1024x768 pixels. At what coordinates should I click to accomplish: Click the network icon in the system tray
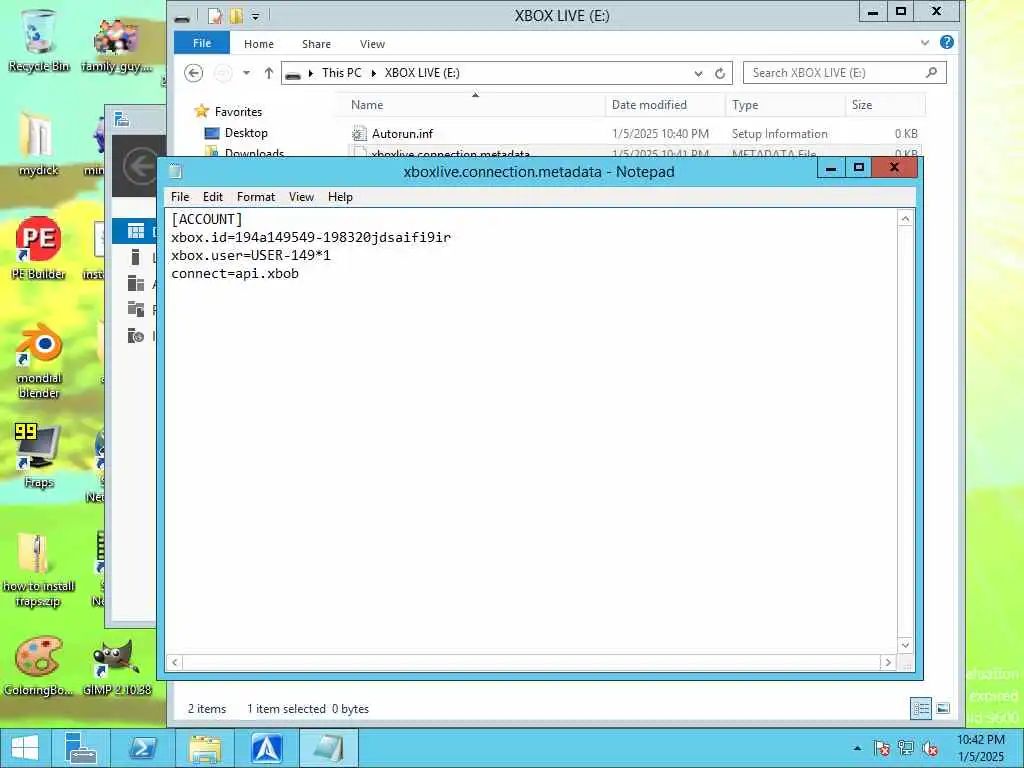point(906,748)
